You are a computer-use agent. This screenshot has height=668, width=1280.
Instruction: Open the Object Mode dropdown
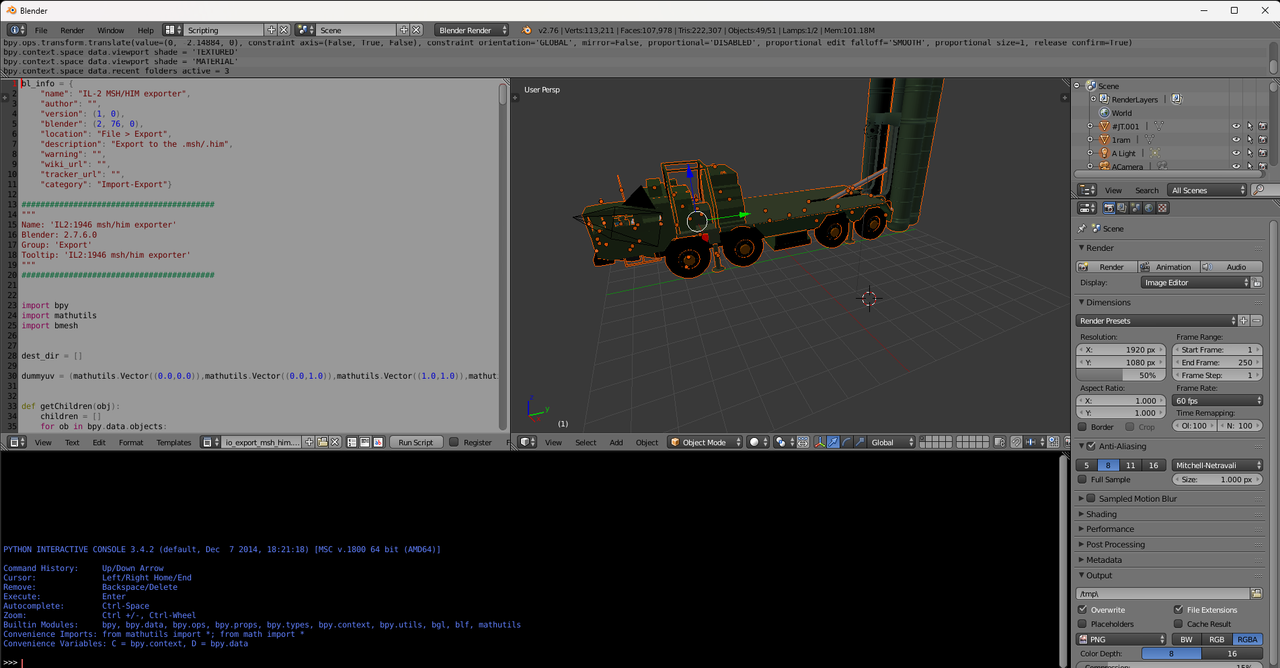click(706, 442)
